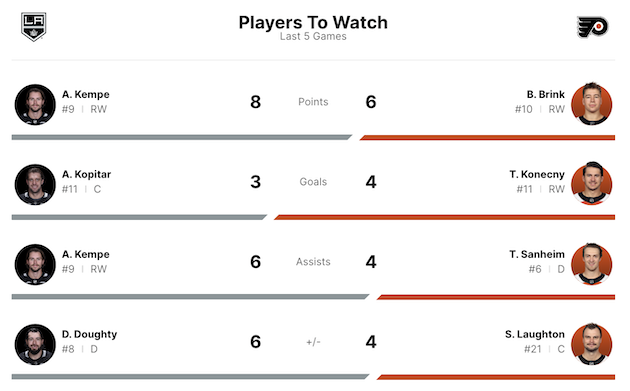Viewport: 630px width, 391px height.
Task: Click the Players To Watch heading
Action: click(313, 23)
